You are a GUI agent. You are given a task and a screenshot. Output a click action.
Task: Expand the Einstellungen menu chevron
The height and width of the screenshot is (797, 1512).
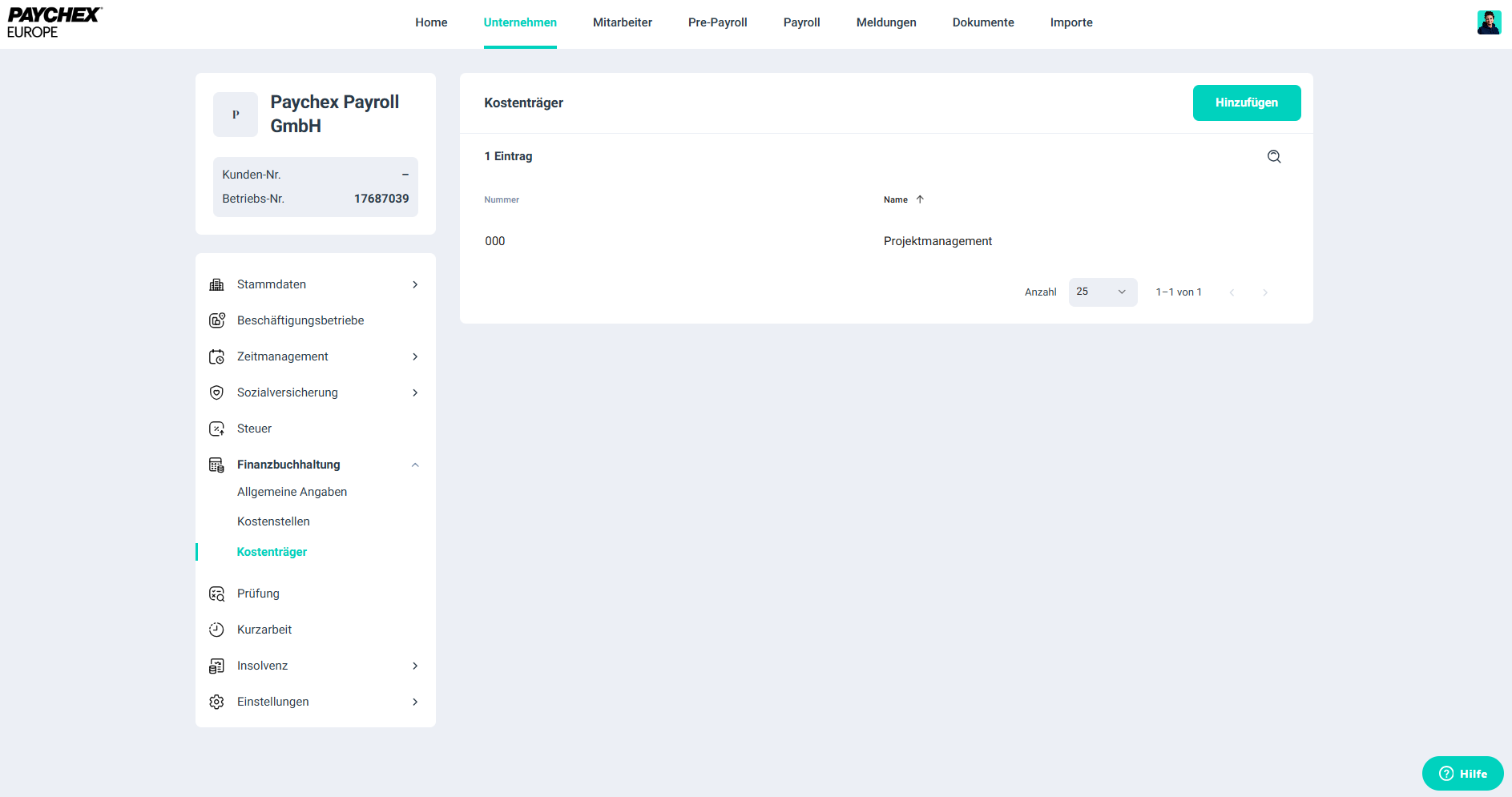point(415,702)
